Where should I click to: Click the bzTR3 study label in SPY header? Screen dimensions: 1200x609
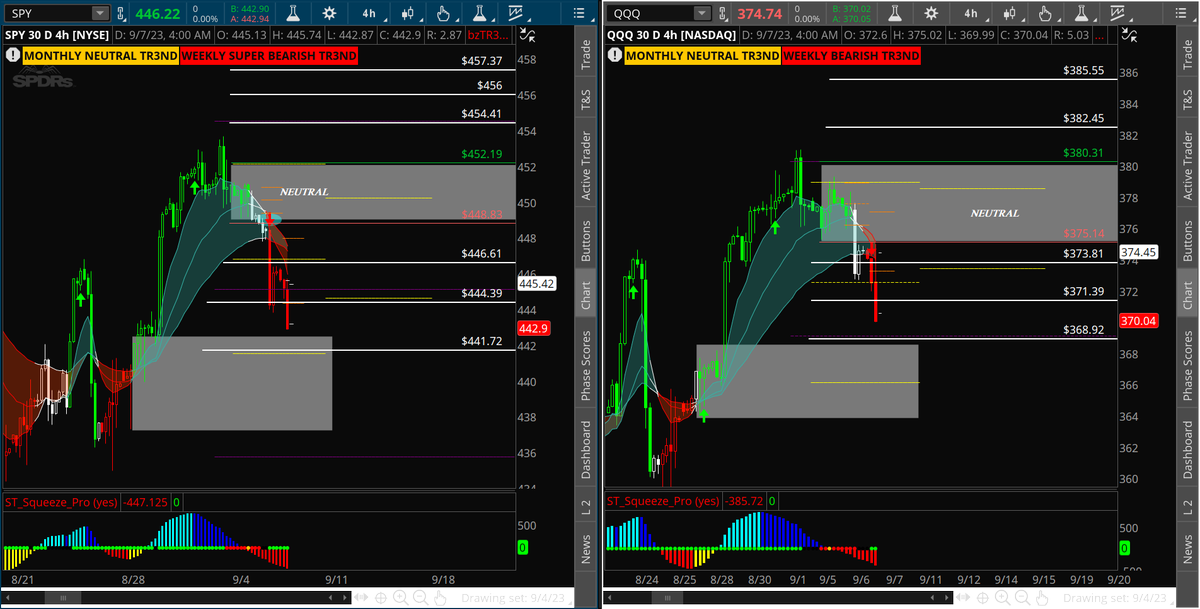[487, 34]
